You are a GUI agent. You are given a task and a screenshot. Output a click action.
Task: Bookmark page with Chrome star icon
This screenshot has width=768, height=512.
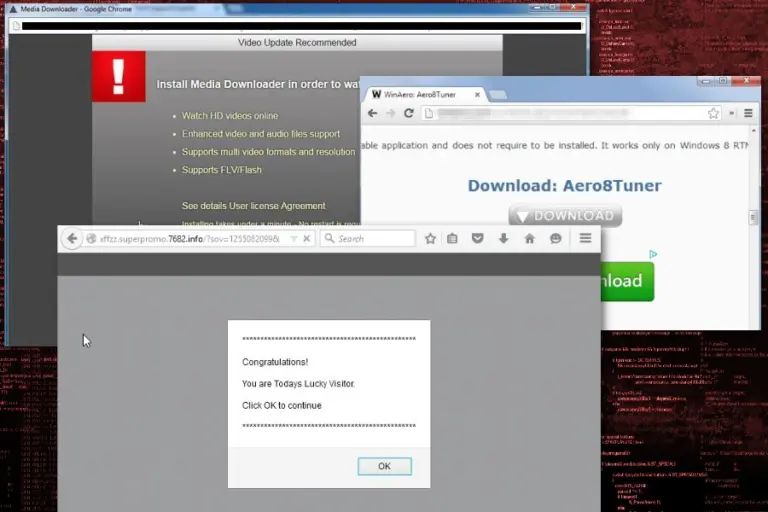click(x=713, y=113)
